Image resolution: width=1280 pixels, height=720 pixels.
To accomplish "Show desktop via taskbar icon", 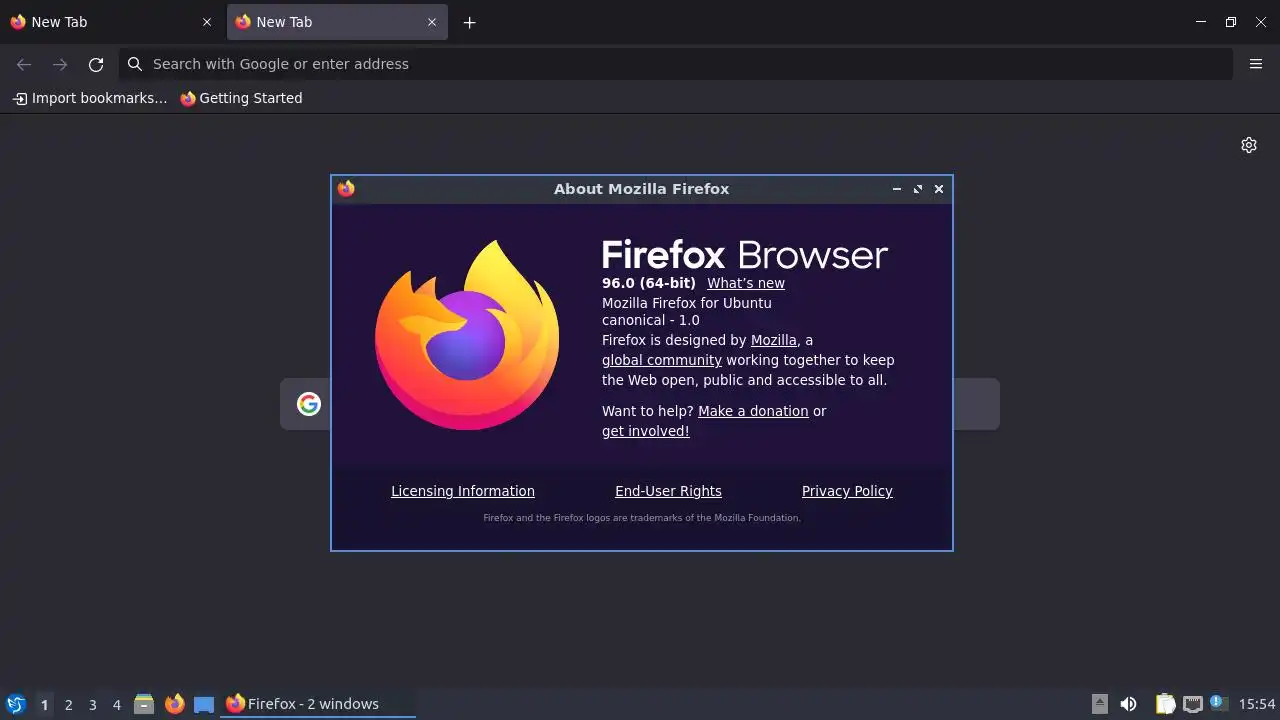I will click(x=204, y=704).
